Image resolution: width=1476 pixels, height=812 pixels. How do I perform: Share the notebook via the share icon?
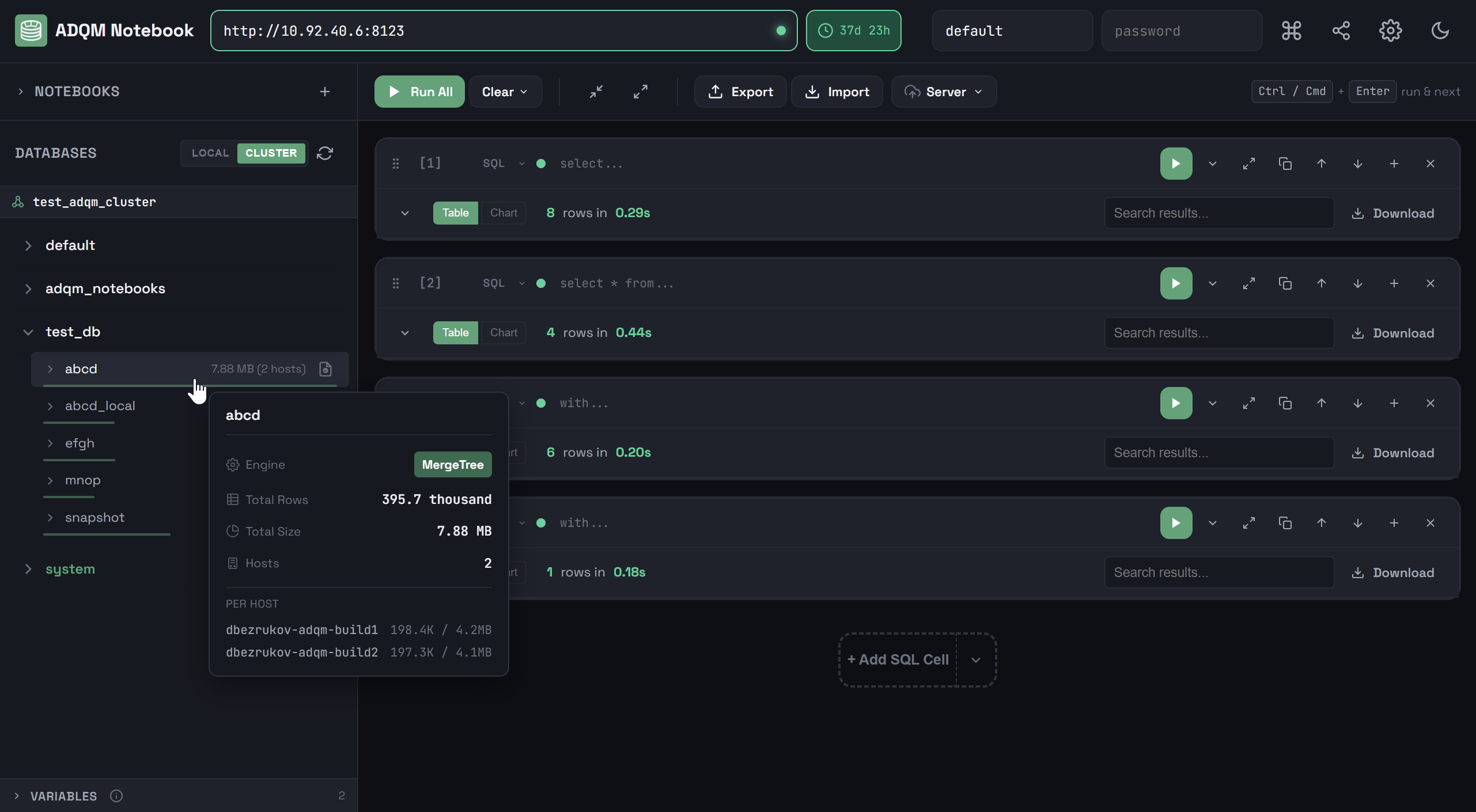coord(1341,31)
